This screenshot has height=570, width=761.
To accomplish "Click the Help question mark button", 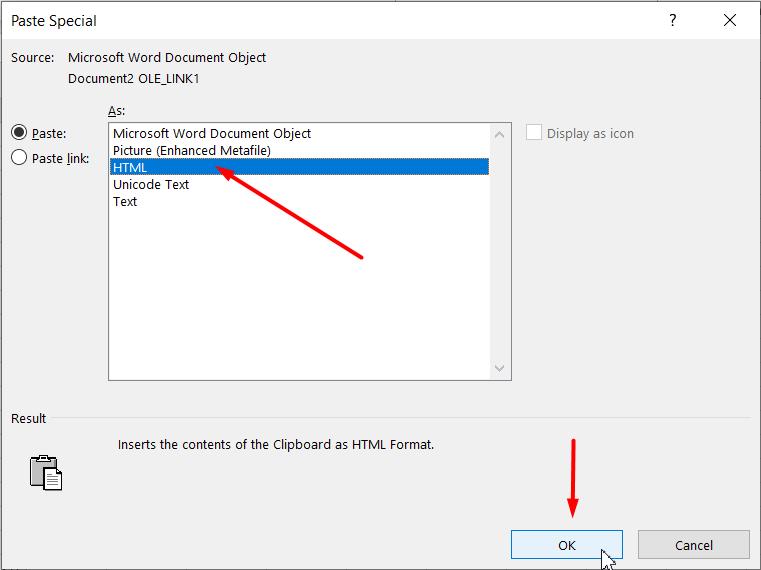I will (x=672, y=20).
